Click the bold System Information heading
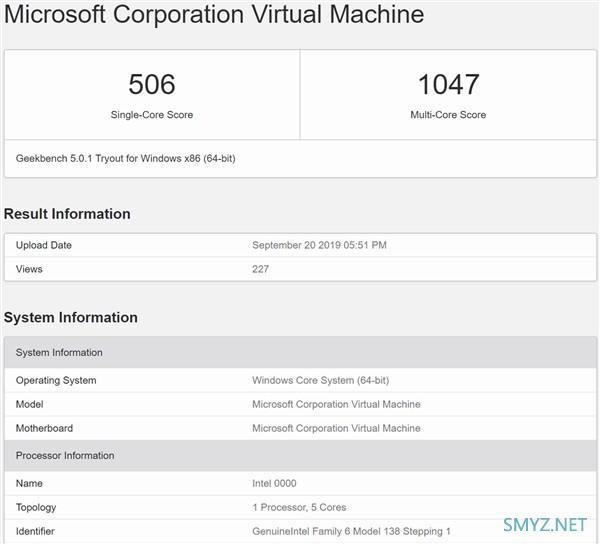 (71, 318)
